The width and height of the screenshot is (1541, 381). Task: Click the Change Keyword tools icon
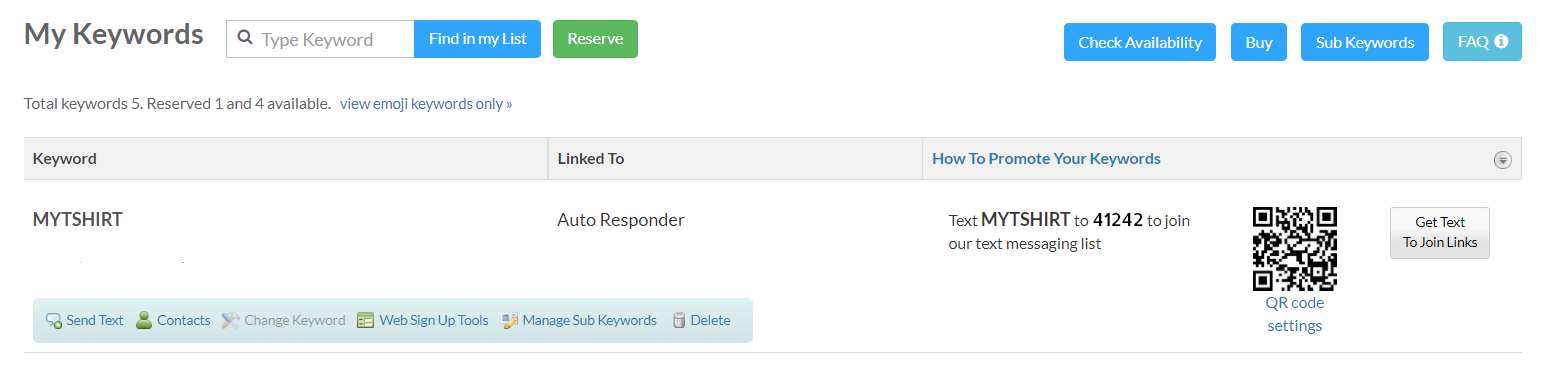(231, 321)
